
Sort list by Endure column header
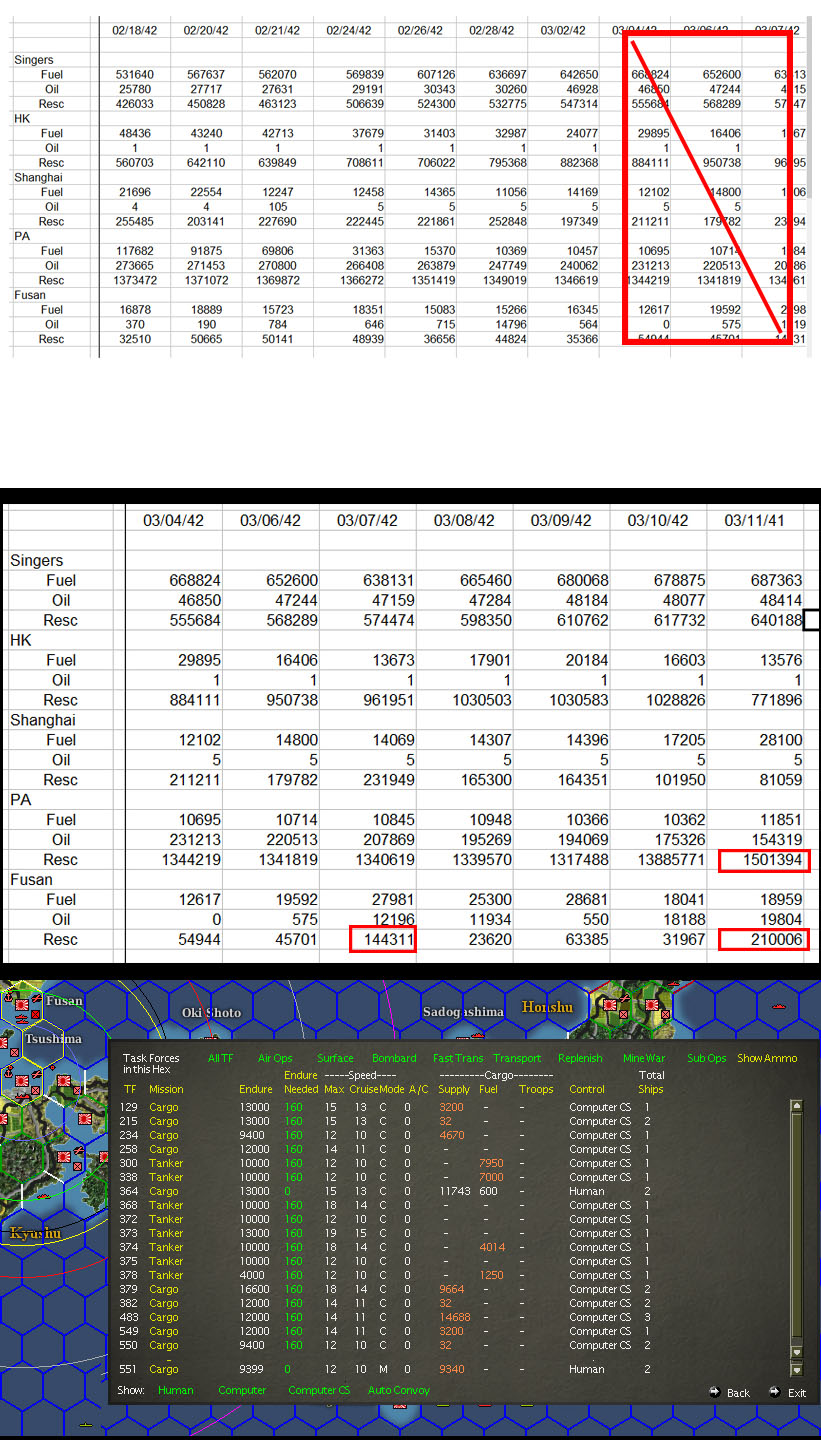255,1089
